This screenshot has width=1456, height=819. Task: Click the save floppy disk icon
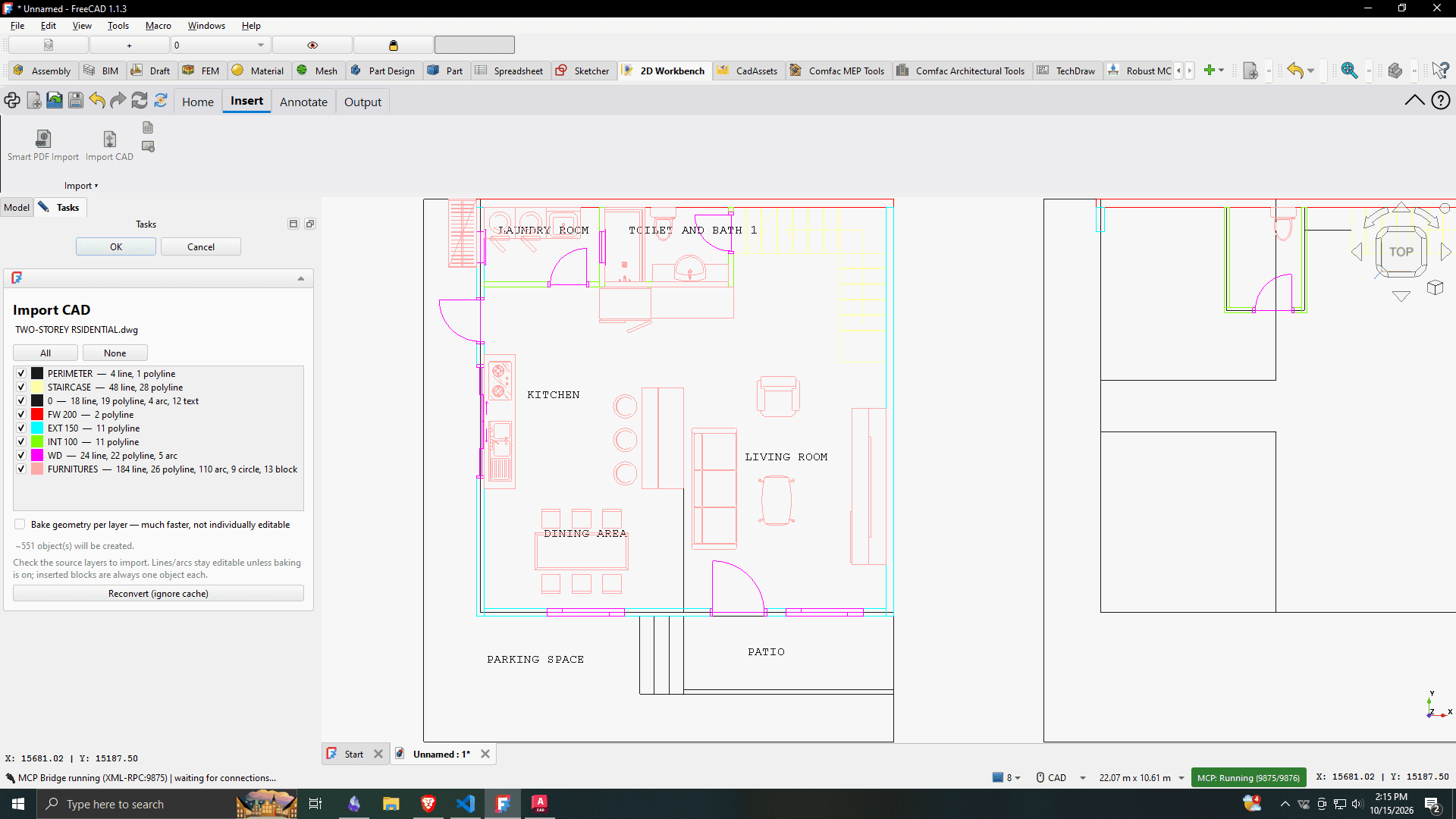point(76,100)
